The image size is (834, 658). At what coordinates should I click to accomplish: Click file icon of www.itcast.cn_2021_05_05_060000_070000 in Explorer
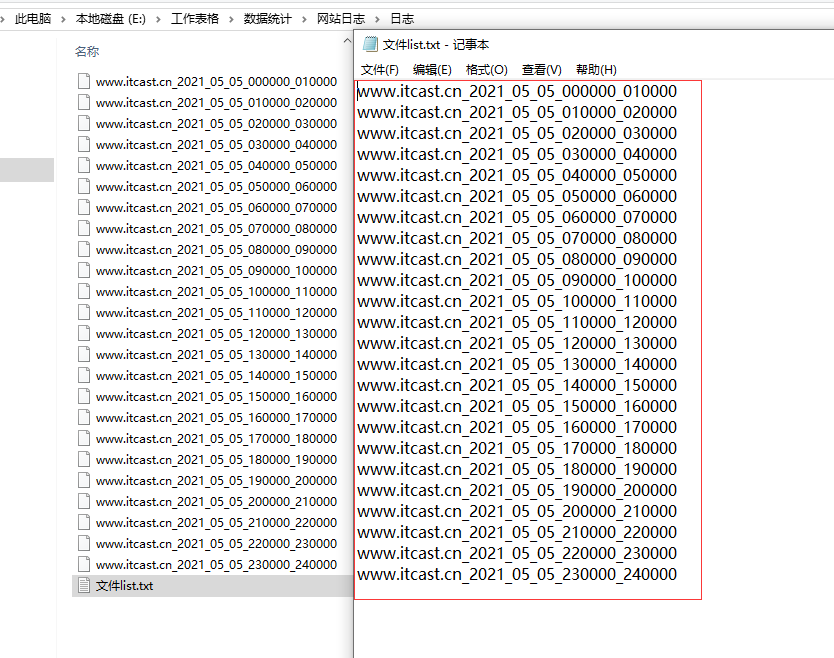[x=84, y=207]
